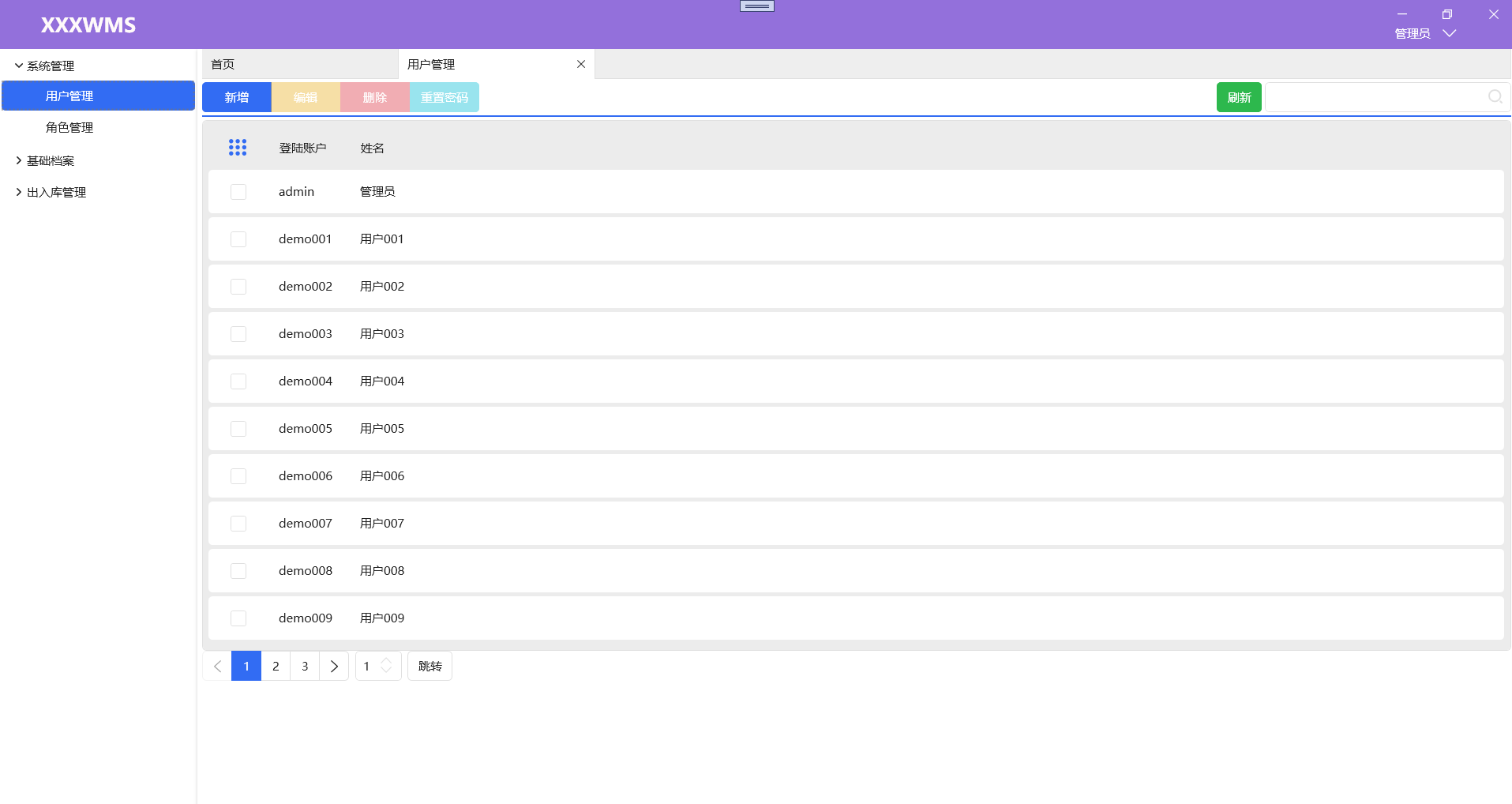Click the XXXWMS logo title
Screen dimensions: 1512x804
88,25
